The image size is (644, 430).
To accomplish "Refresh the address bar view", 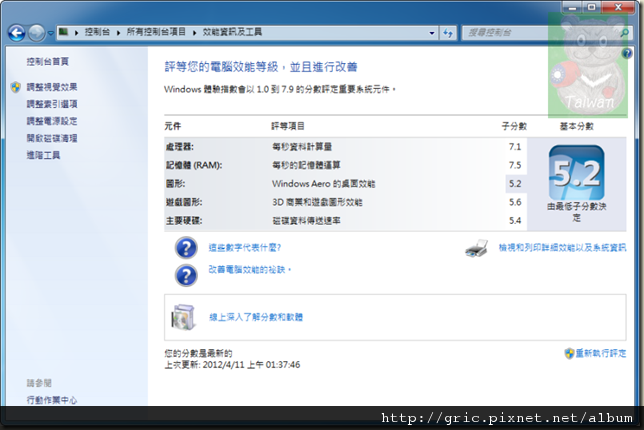I will [448, 33].
